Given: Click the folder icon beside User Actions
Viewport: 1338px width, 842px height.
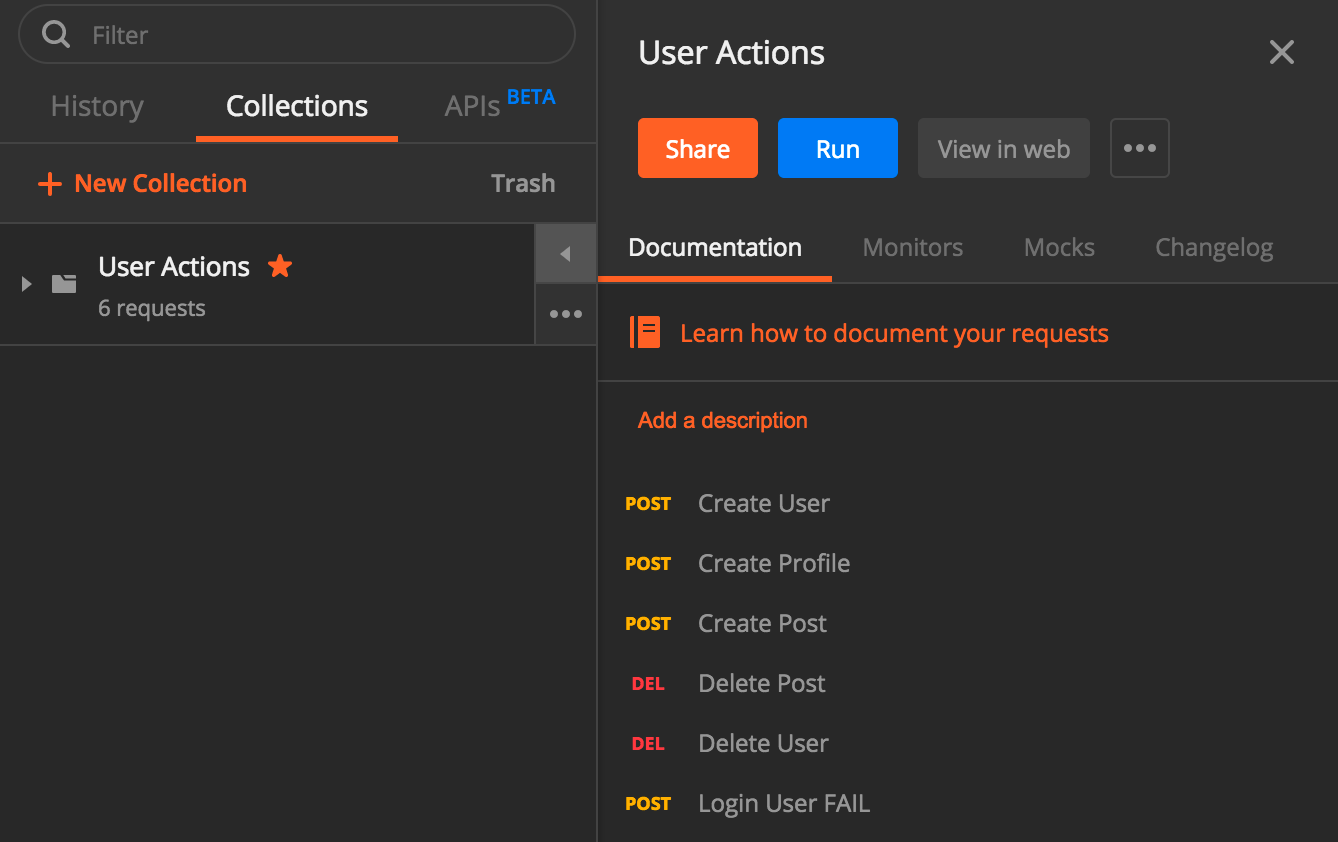Looking at the screenshot, I should 63,284.
